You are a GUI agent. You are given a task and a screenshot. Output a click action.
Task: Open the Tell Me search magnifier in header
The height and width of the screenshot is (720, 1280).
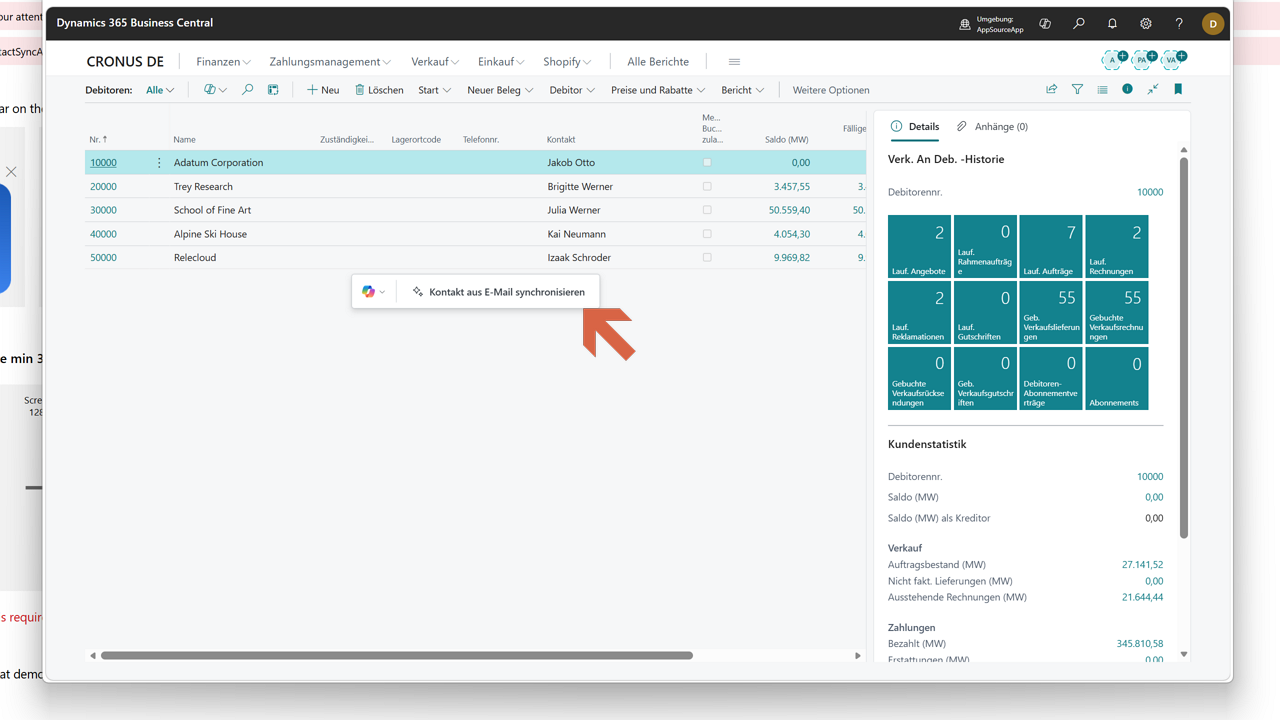tap(1079, 23)
